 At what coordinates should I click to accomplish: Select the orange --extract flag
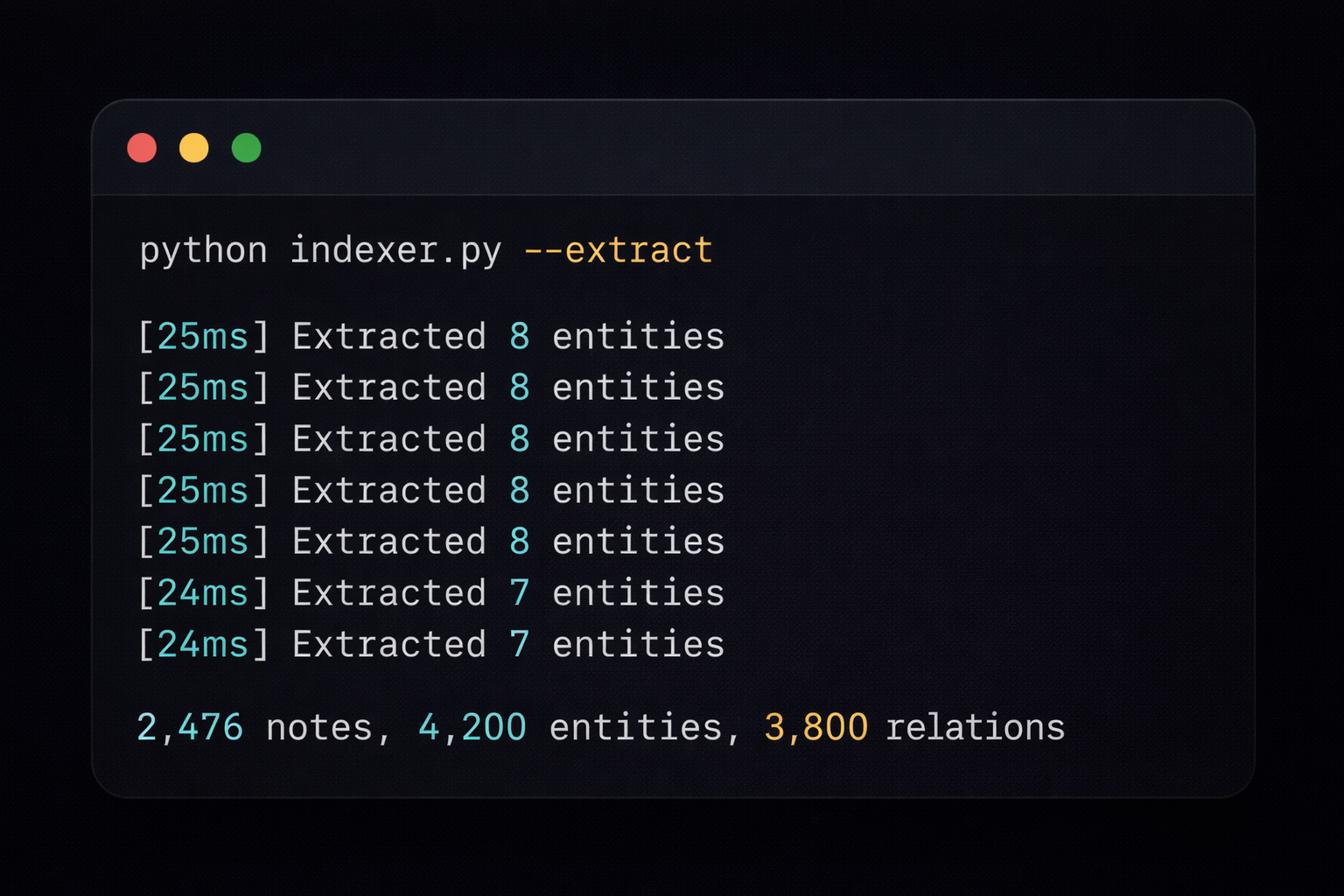click(x=619, y=250)
